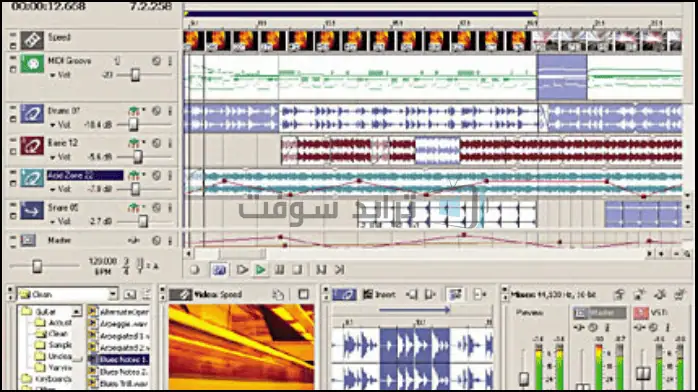Mute the Bass 12 track
698x392 pixels.
click(x=156, y=143)
